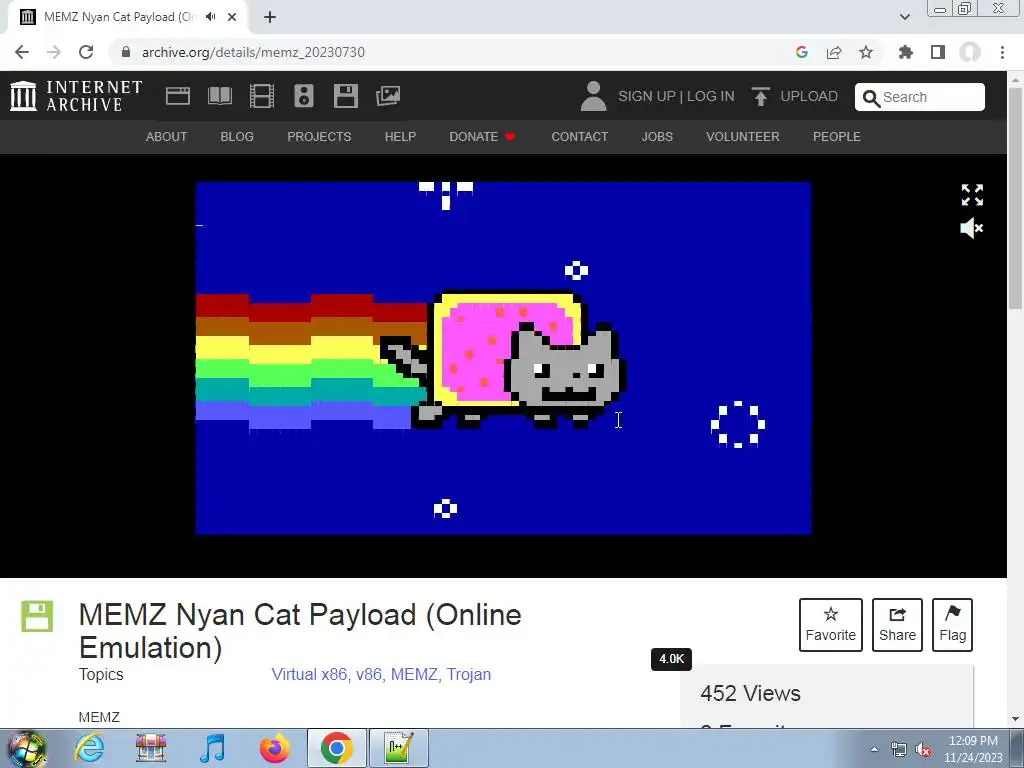Viewport: 1024px width, 768px height.
Task: Mute the browser tab audio icon
Action: (210, 17)
